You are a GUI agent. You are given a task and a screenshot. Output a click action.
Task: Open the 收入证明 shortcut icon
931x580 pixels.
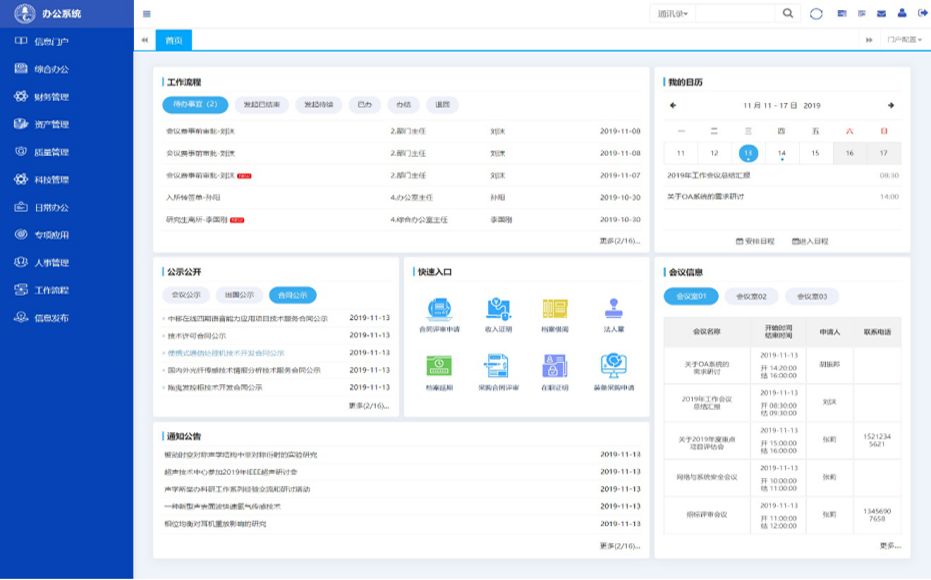click(498, 309)
